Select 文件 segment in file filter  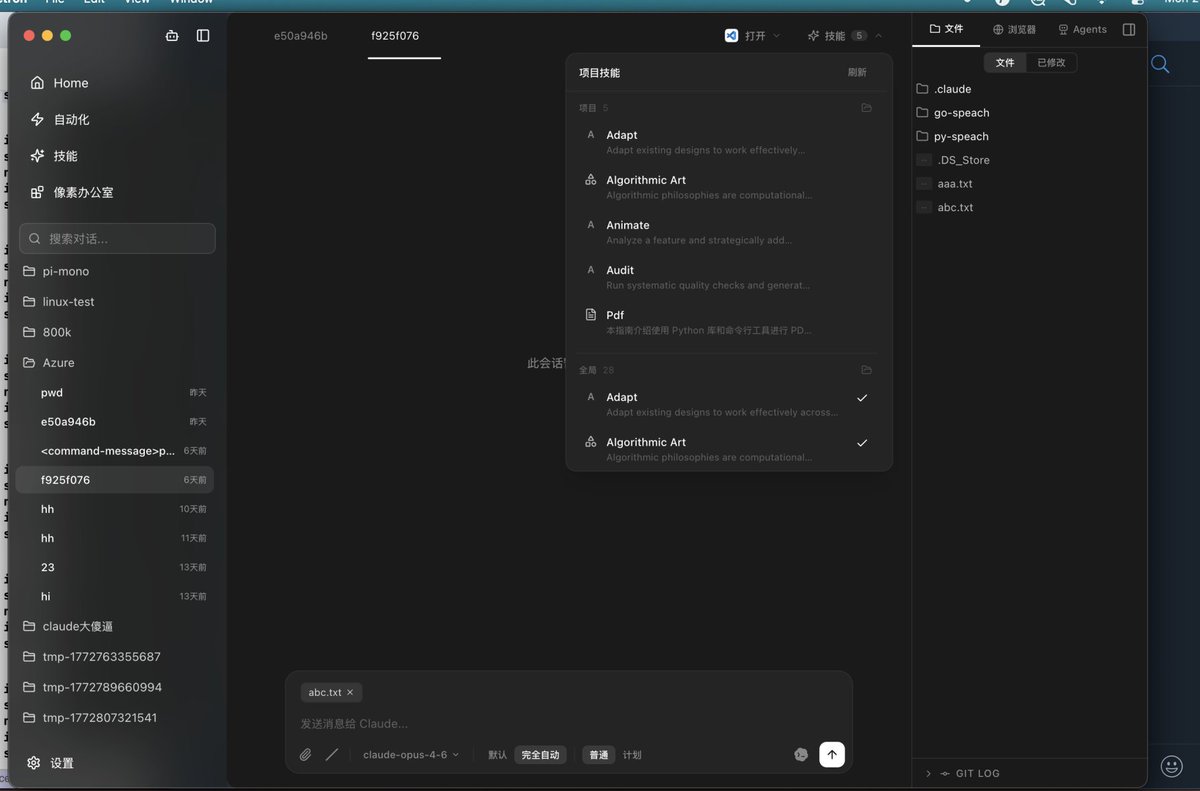(1005, 63)
